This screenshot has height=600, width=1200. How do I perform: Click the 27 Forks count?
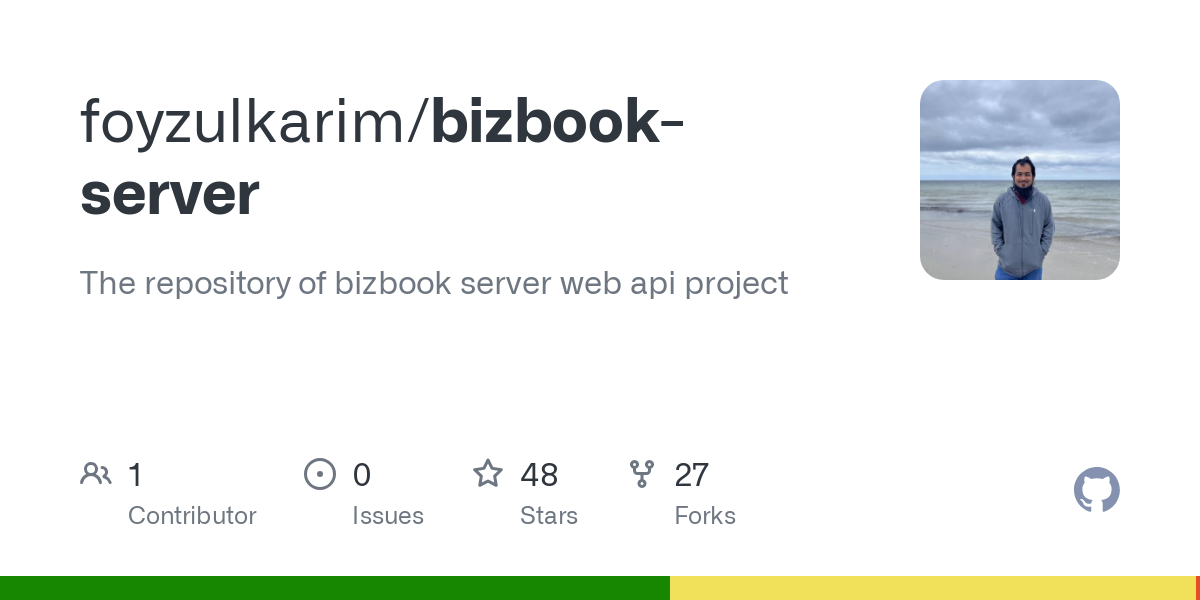(691, 475)
